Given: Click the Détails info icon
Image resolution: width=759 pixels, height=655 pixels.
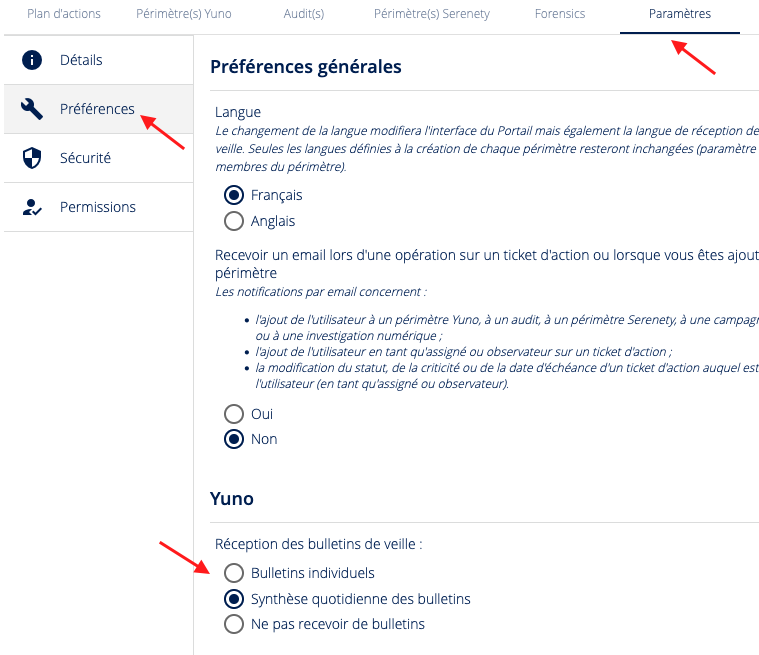Looking at the screenshot, I should (32, 60).
